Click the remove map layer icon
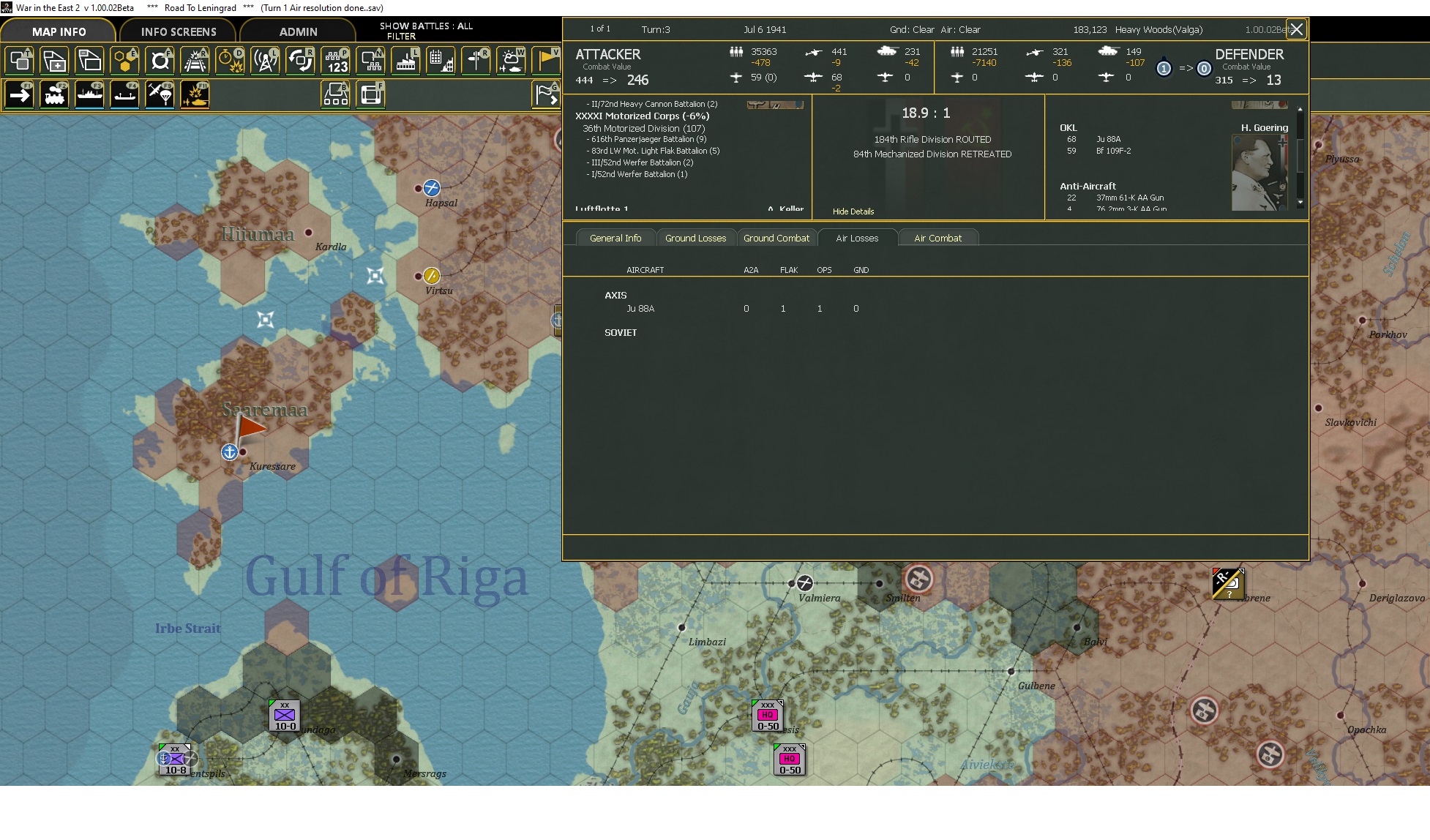The height and width of the screenshot is (840, 1430). point(90,61)
